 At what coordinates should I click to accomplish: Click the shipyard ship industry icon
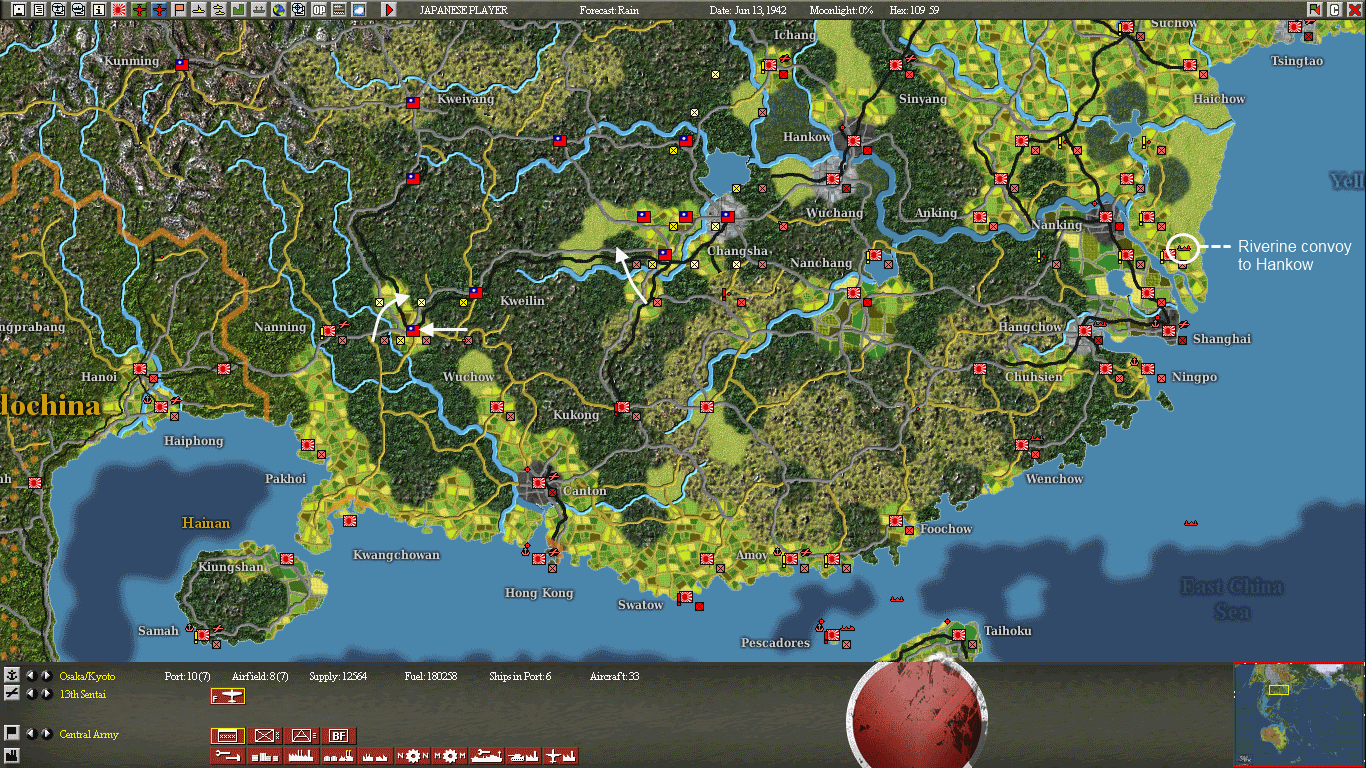486,756
